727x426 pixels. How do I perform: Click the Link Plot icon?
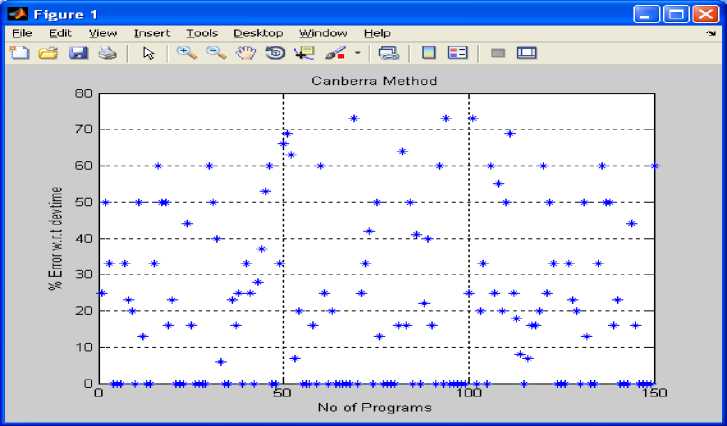click(x=389, y=53)
